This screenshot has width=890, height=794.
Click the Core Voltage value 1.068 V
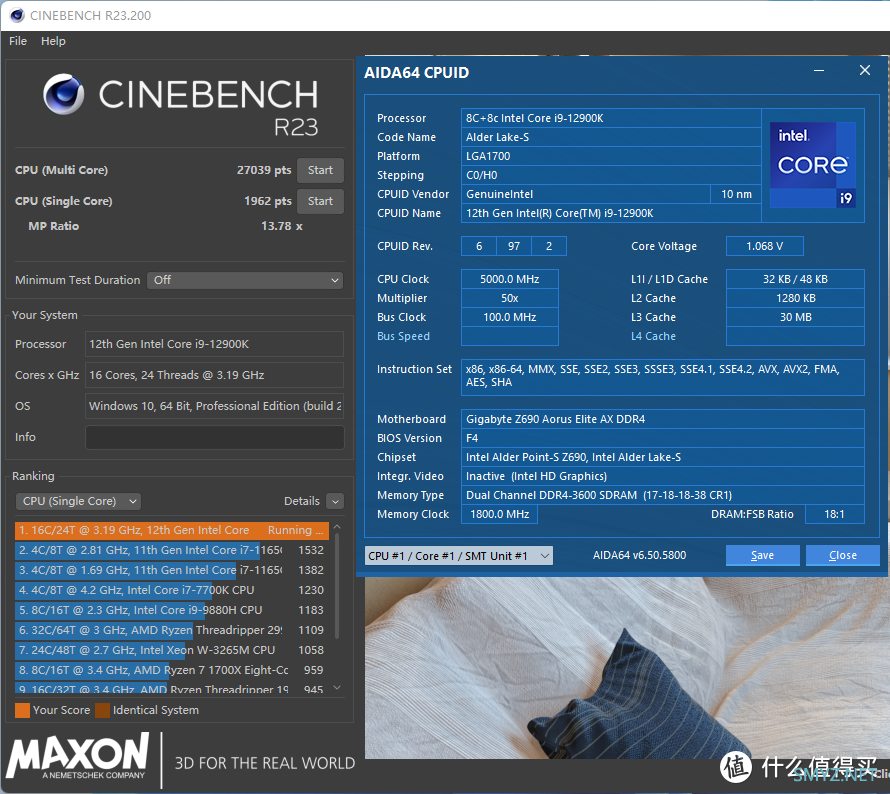[x=765, y=246]
